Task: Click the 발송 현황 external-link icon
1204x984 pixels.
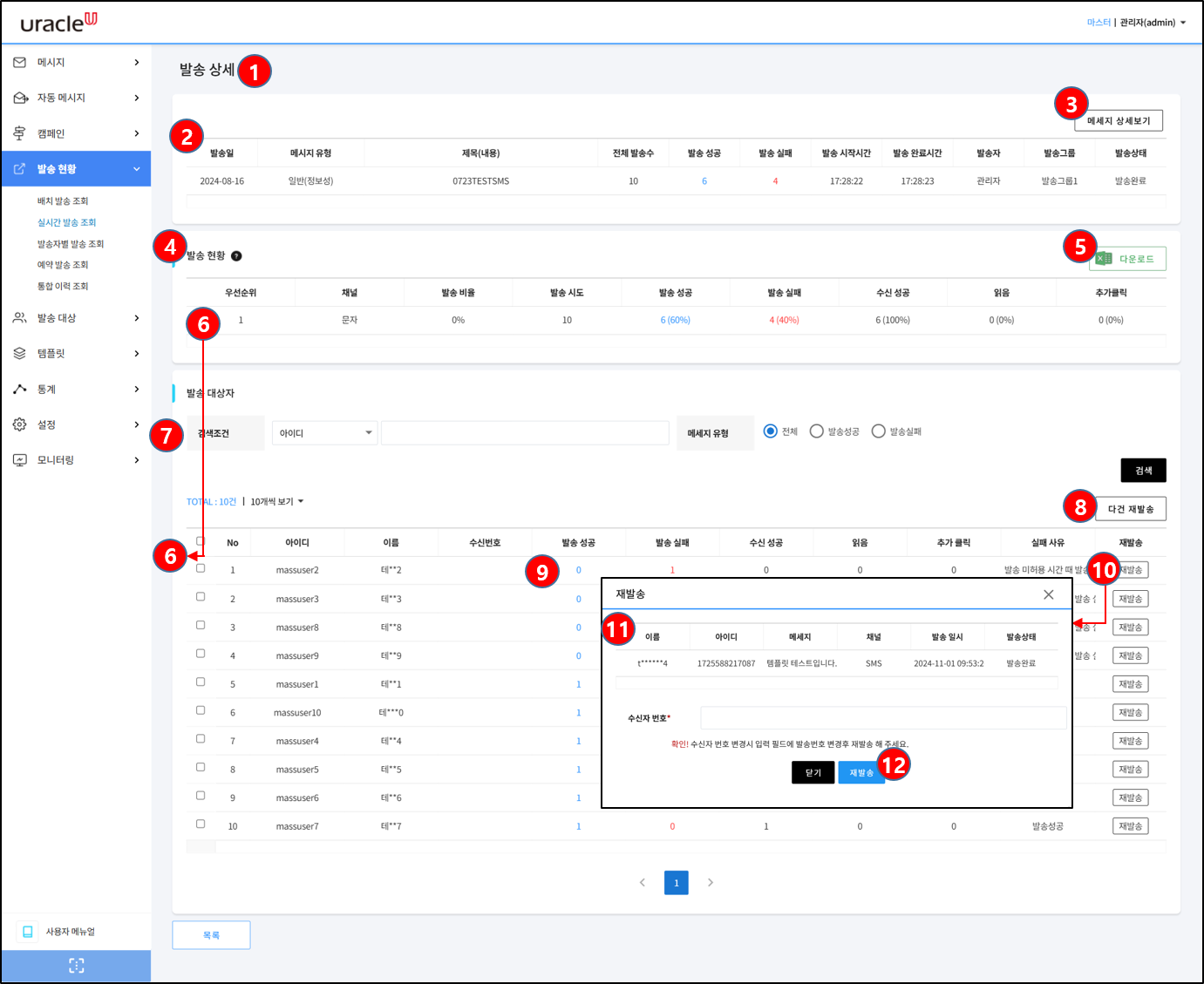Action: coord(20,169)
